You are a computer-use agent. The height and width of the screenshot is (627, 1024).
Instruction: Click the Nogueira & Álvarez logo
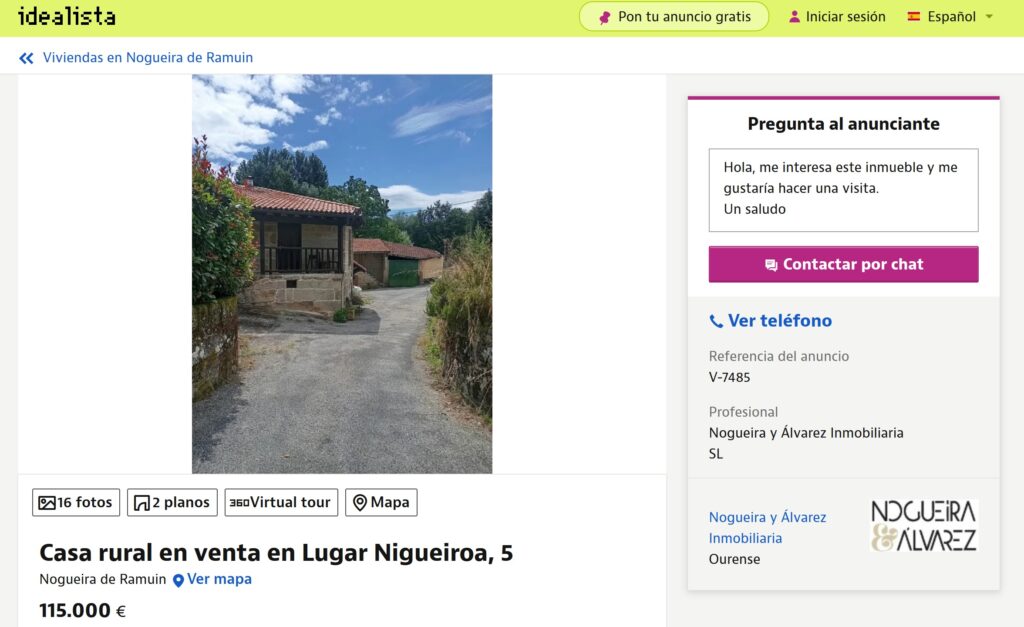click(923, 526)
